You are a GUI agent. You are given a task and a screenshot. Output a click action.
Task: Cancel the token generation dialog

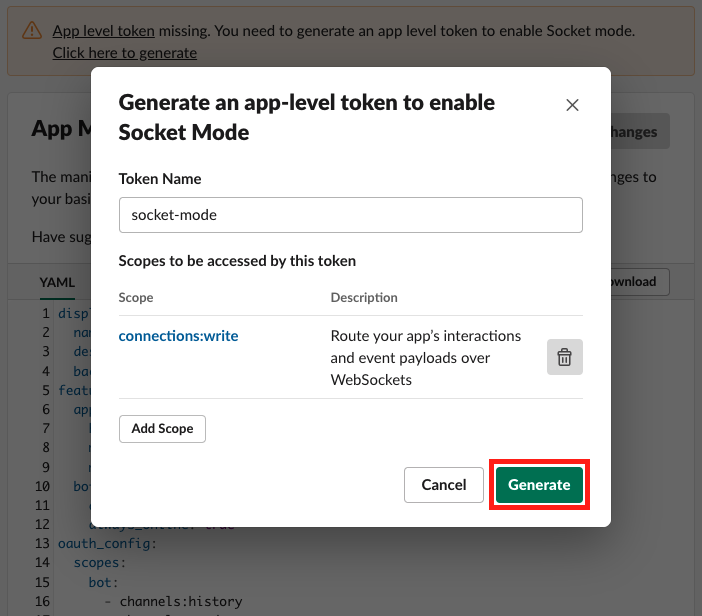(x=444, y=485)
